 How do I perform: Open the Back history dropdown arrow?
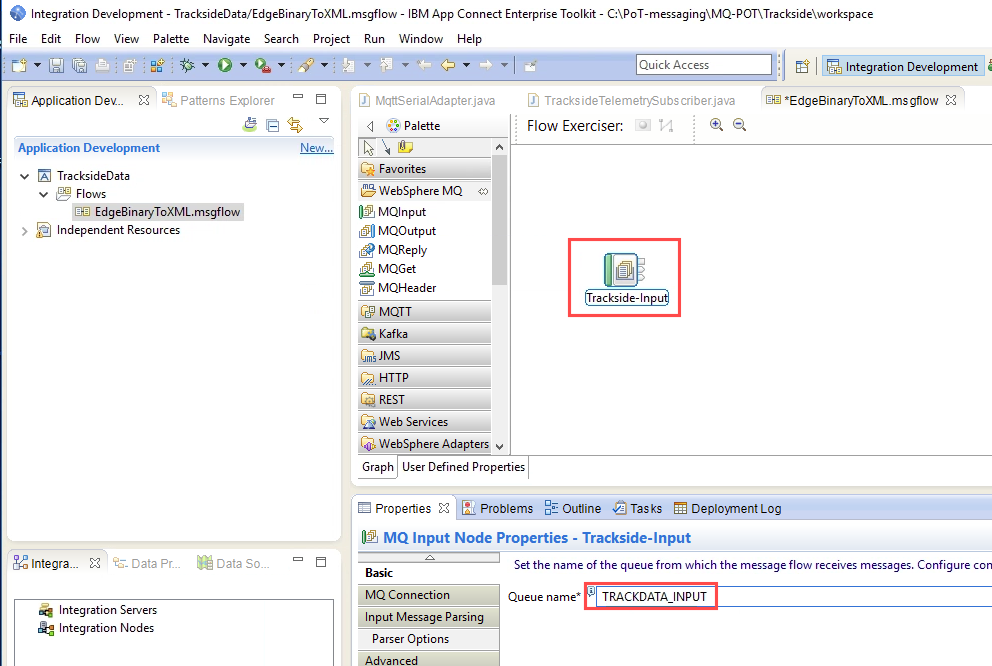coord(466,65)
